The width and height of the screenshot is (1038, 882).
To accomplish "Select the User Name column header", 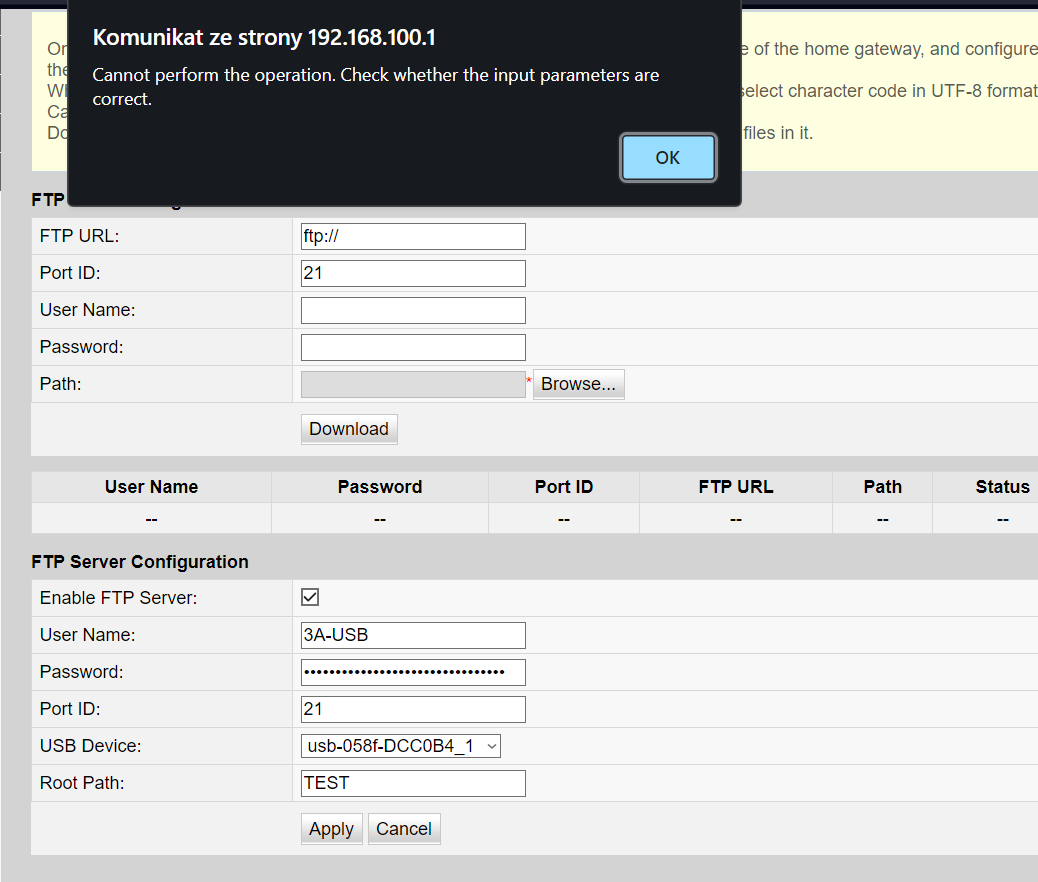I will tap(151, 487).
